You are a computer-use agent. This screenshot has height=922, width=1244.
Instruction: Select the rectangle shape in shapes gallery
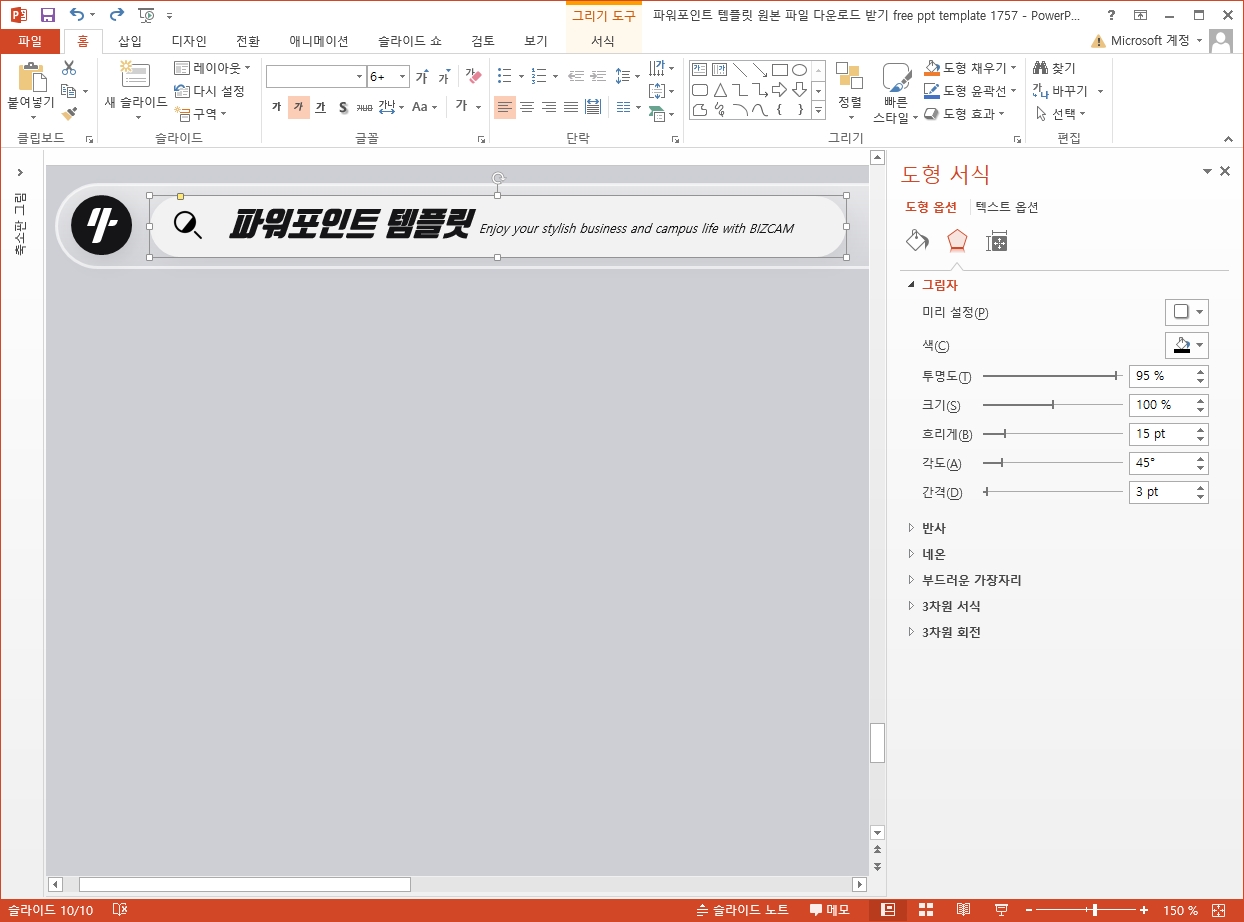780,70
